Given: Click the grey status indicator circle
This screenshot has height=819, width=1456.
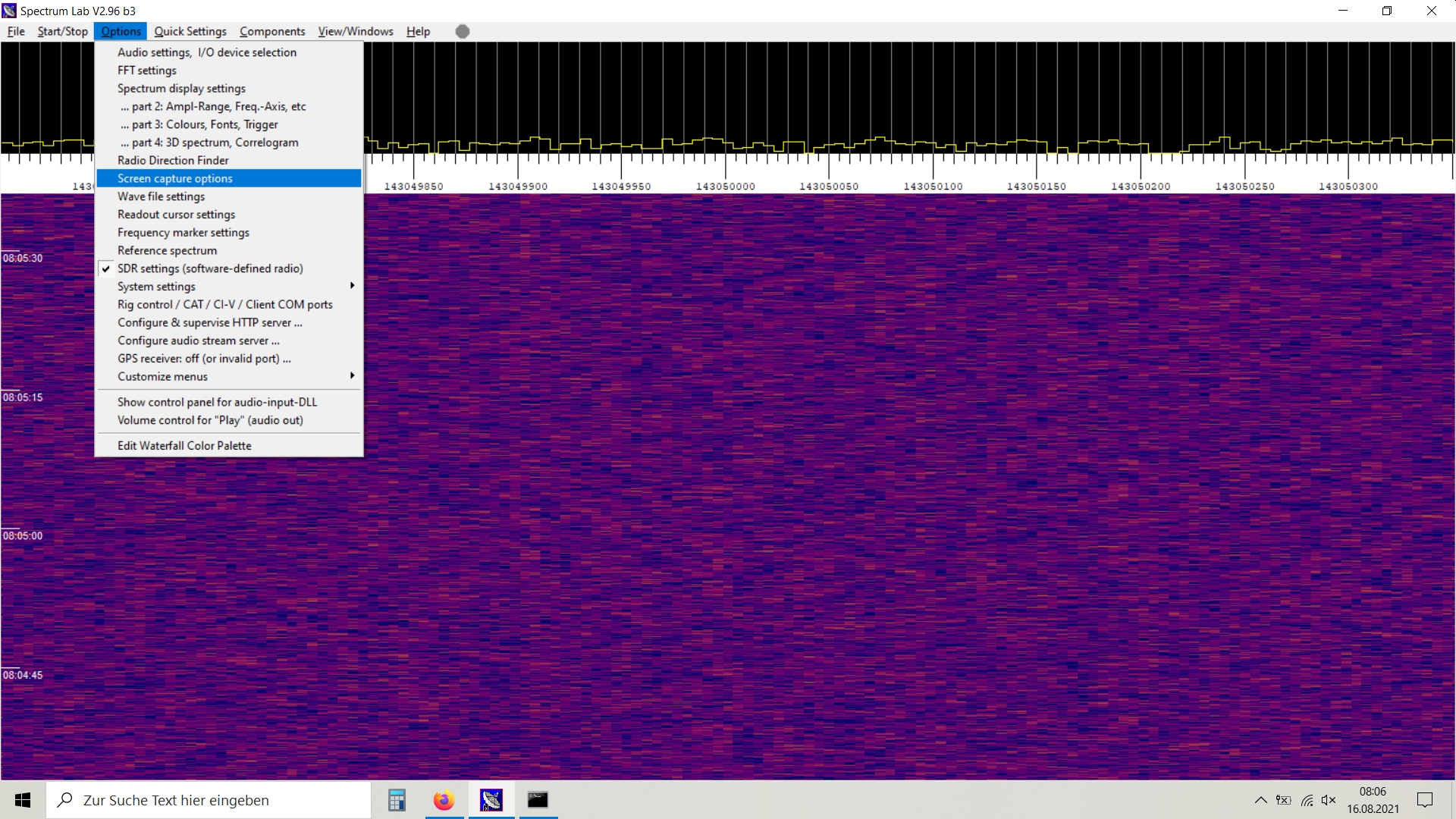Looking at the screenshot, I should pos(463,31).
